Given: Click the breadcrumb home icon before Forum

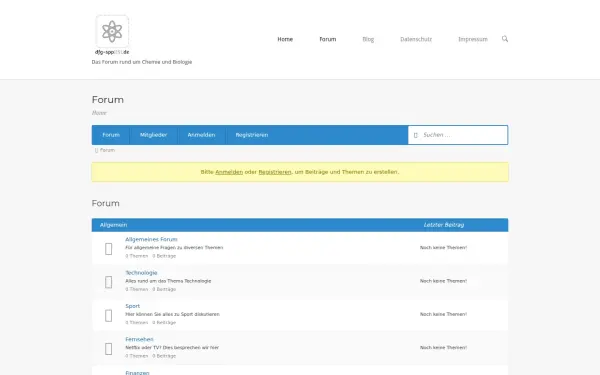Looking at the screenshot, I should point(96,150).
